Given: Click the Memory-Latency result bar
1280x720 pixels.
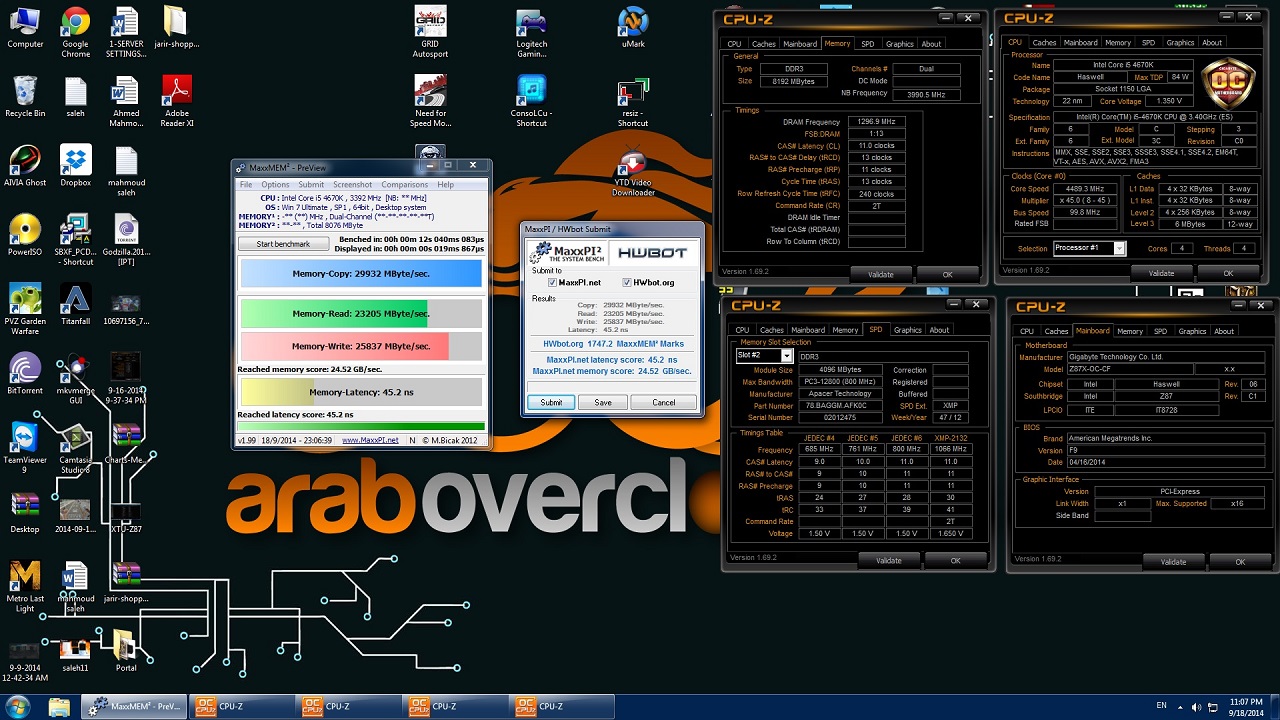Looking at the screenshot, I should click(x=361, y=392).
